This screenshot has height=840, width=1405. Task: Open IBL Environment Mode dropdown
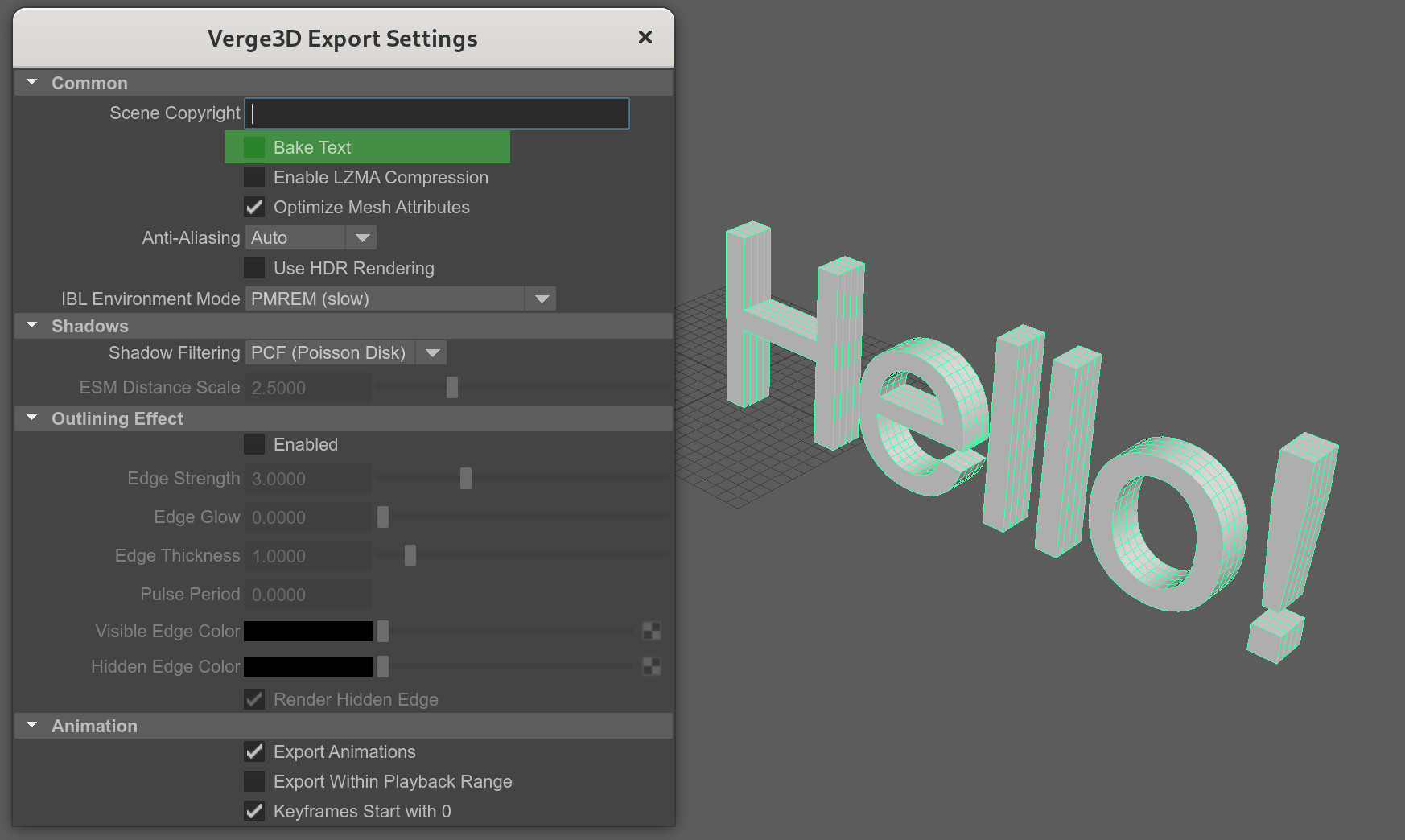(400, 299)
